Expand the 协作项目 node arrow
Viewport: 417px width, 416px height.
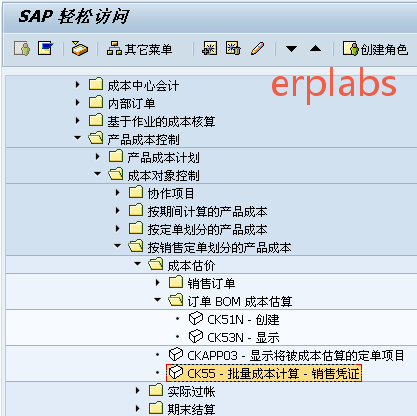point(117,193)
